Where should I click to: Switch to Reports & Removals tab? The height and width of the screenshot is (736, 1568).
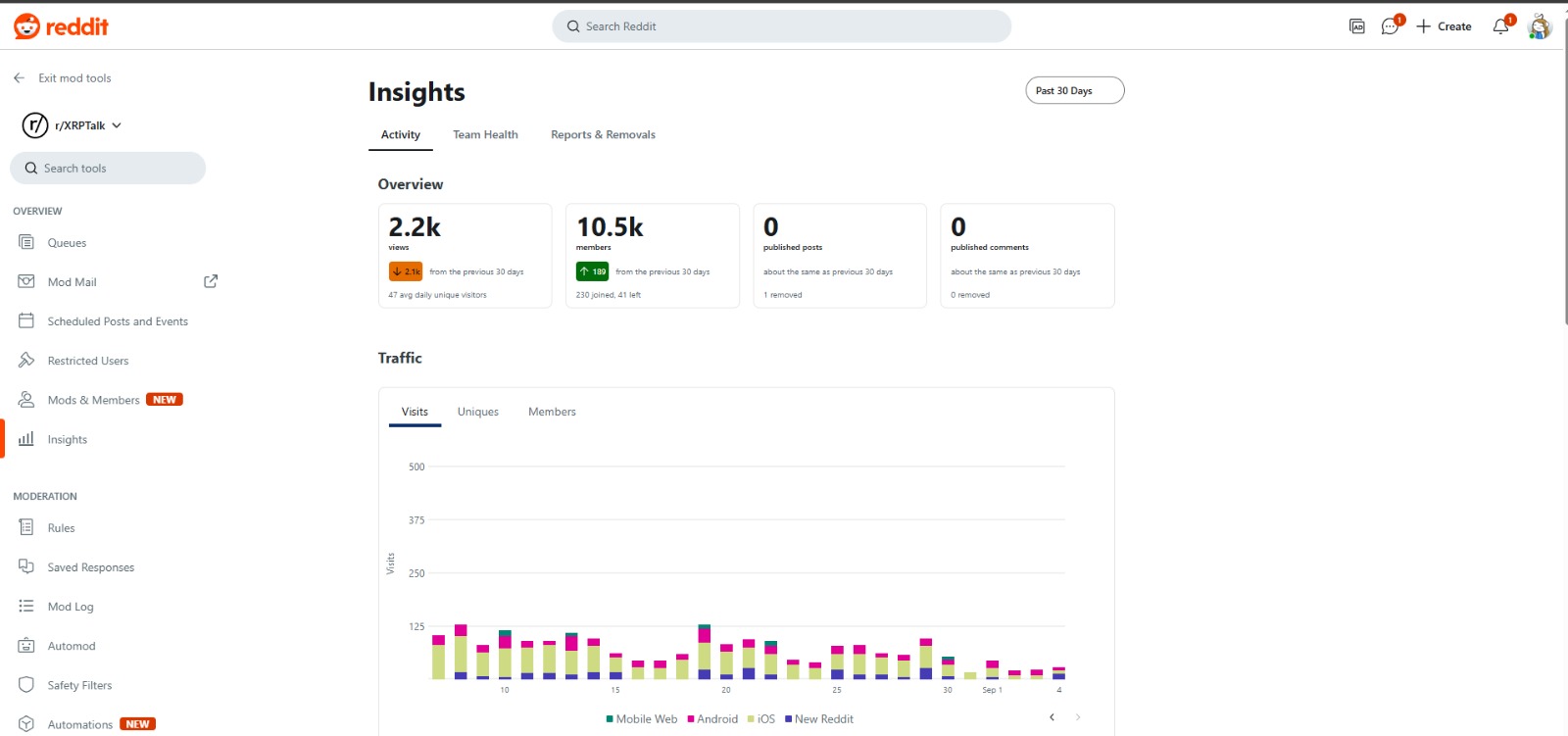(603, 135)
